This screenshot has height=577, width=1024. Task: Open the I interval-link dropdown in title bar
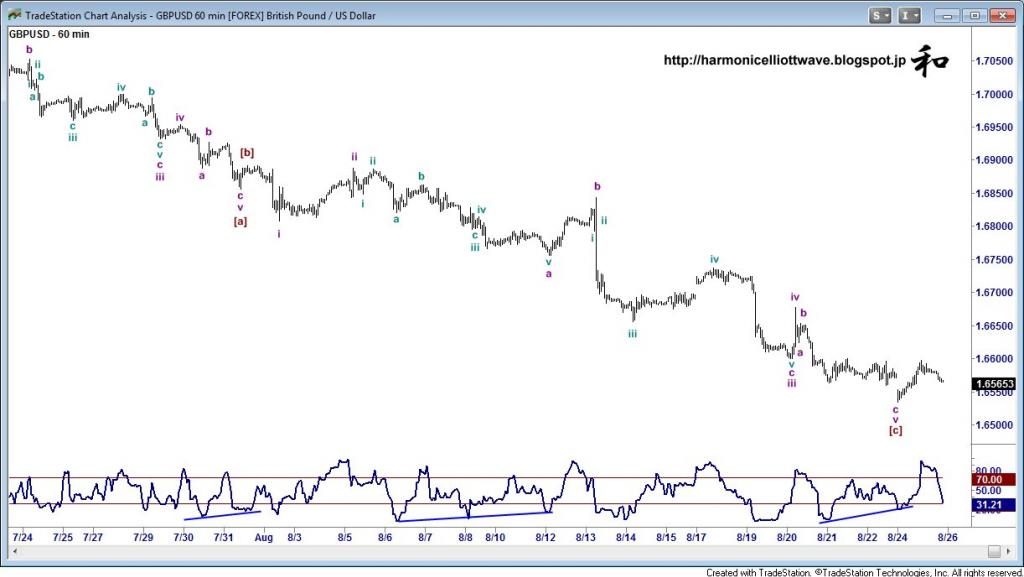click(909, 15)
